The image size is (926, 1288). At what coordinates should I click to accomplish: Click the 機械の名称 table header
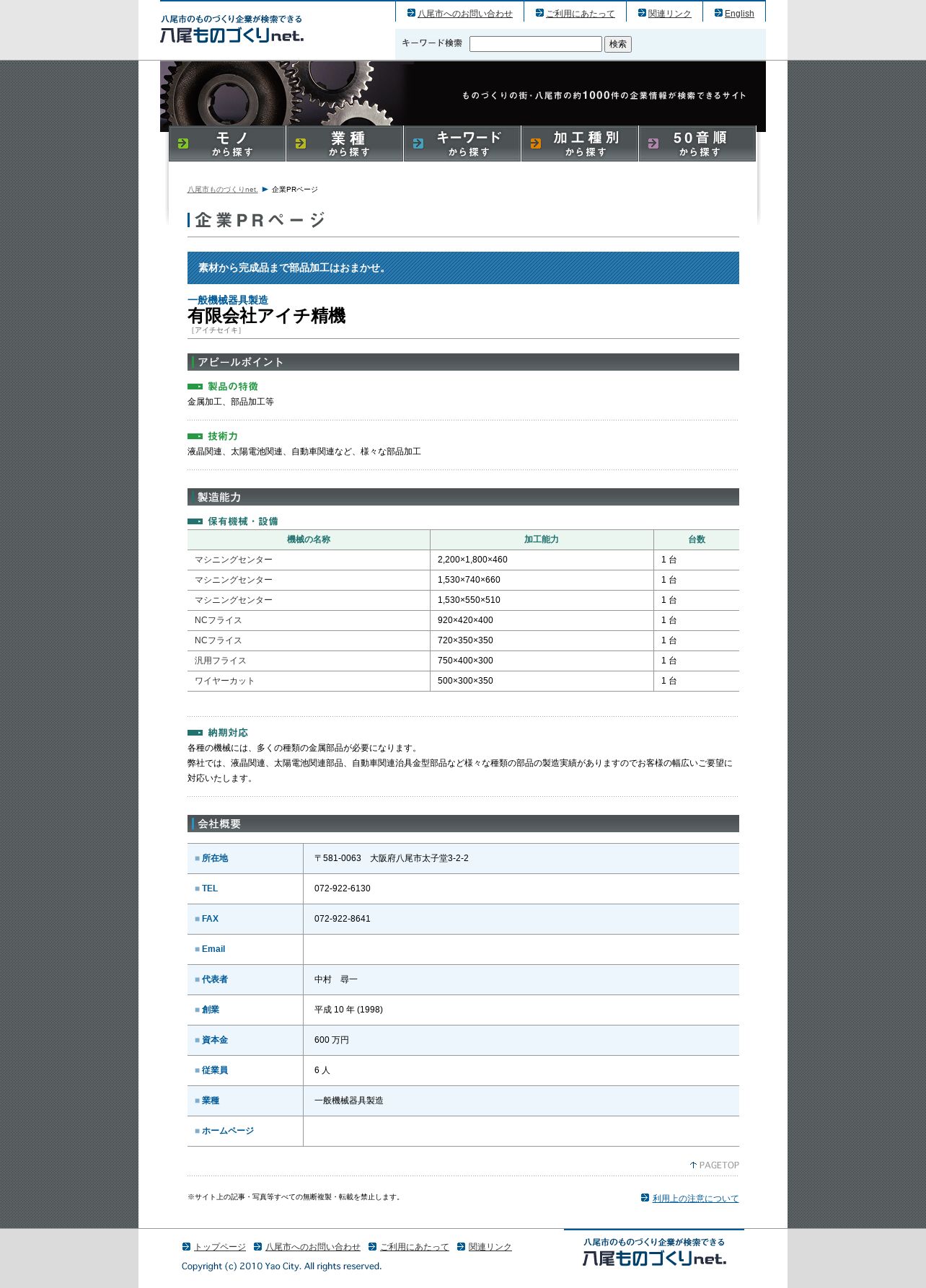click(x=309, y=539)
